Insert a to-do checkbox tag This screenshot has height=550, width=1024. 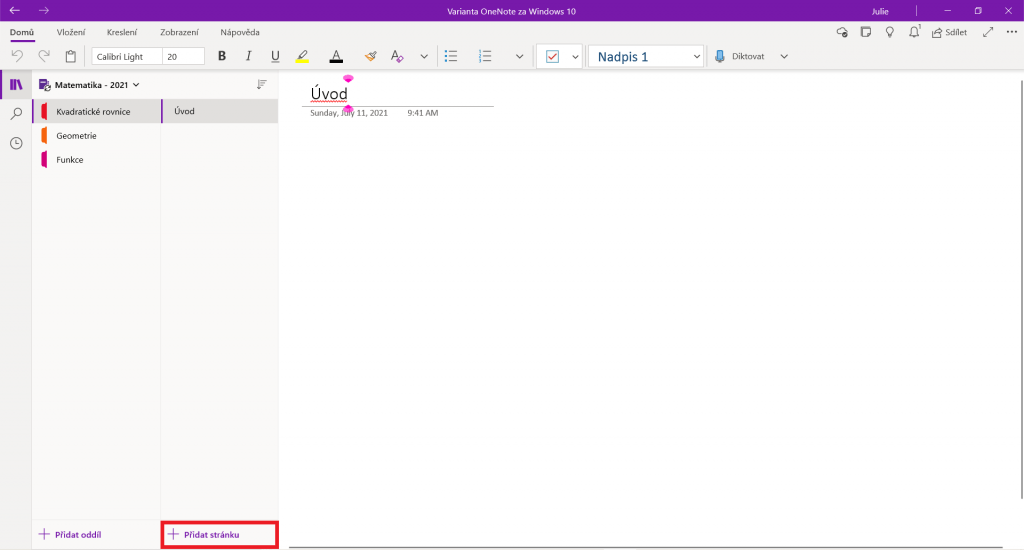point(552,57)
